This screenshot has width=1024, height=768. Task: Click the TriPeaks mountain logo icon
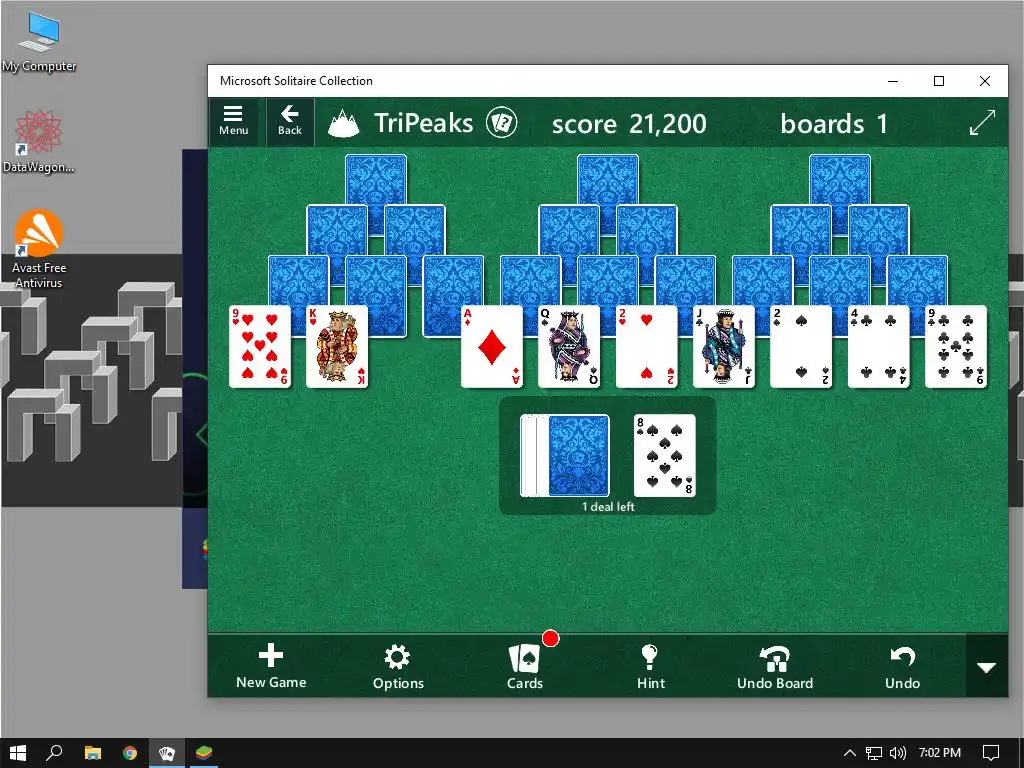point(344,123)
